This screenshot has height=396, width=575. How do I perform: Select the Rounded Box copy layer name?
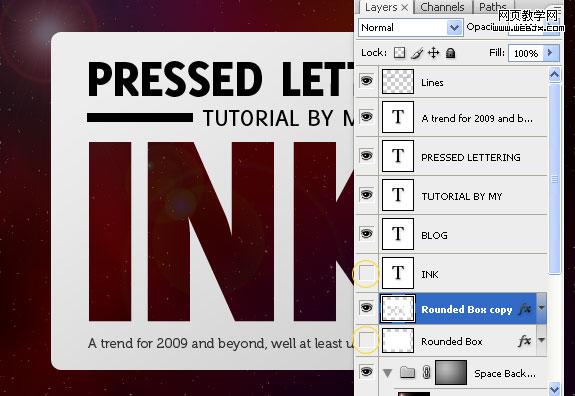coord(466,309)
